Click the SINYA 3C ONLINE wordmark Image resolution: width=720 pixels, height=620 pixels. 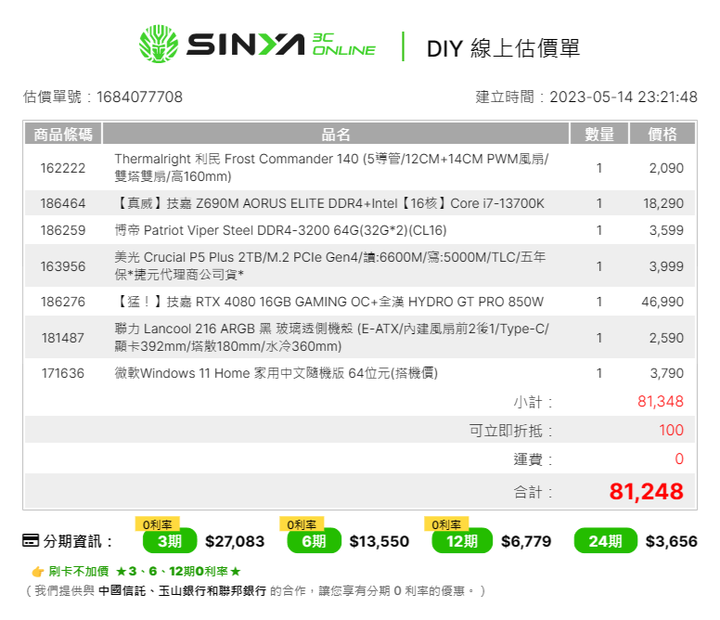click(x=281, y=45)
